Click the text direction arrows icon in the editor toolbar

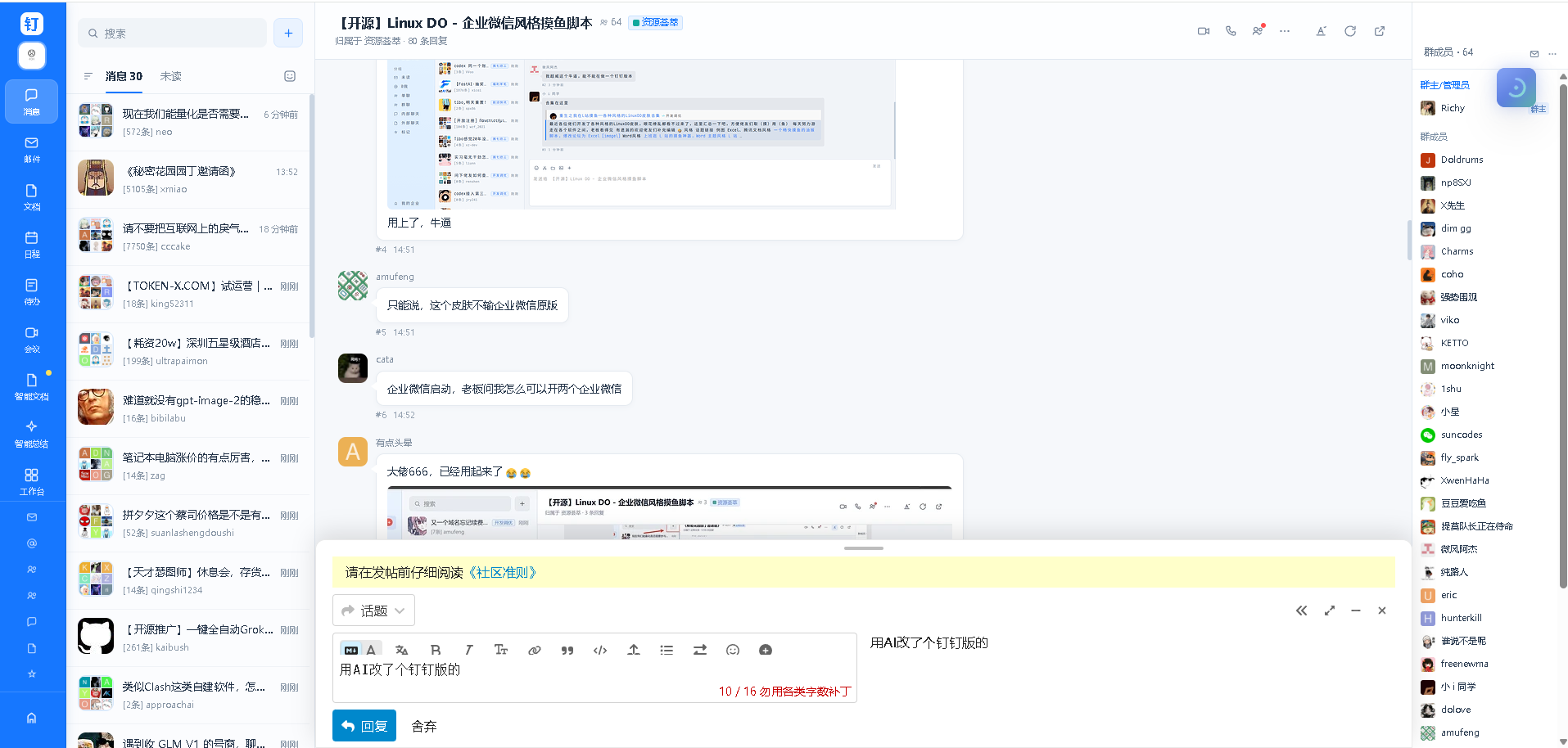[x=700, y=650]
